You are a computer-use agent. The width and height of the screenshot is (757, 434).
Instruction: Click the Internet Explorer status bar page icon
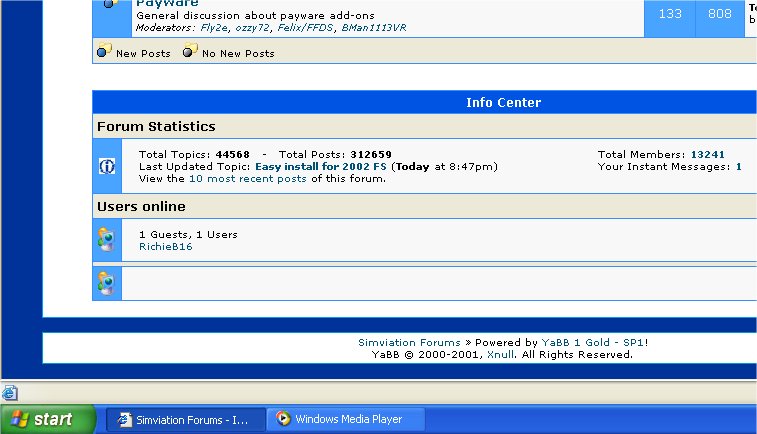point(10,393)
